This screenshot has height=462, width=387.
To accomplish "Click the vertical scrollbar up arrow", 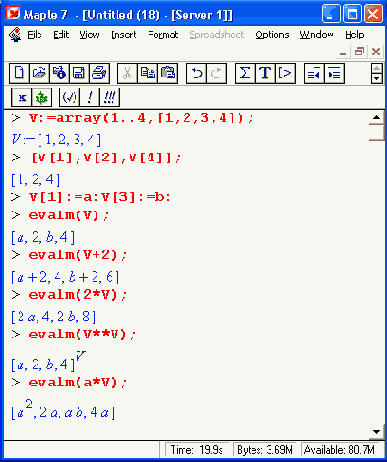I will (376, 117).
